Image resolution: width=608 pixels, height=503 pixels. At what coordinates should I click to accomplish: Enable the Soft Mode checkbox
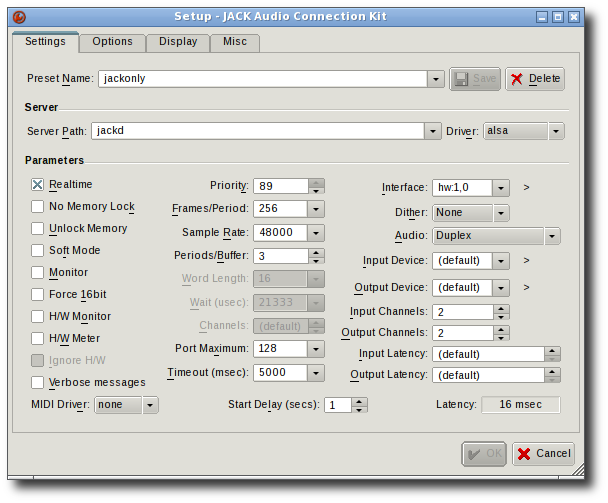(x=38, y=251)
